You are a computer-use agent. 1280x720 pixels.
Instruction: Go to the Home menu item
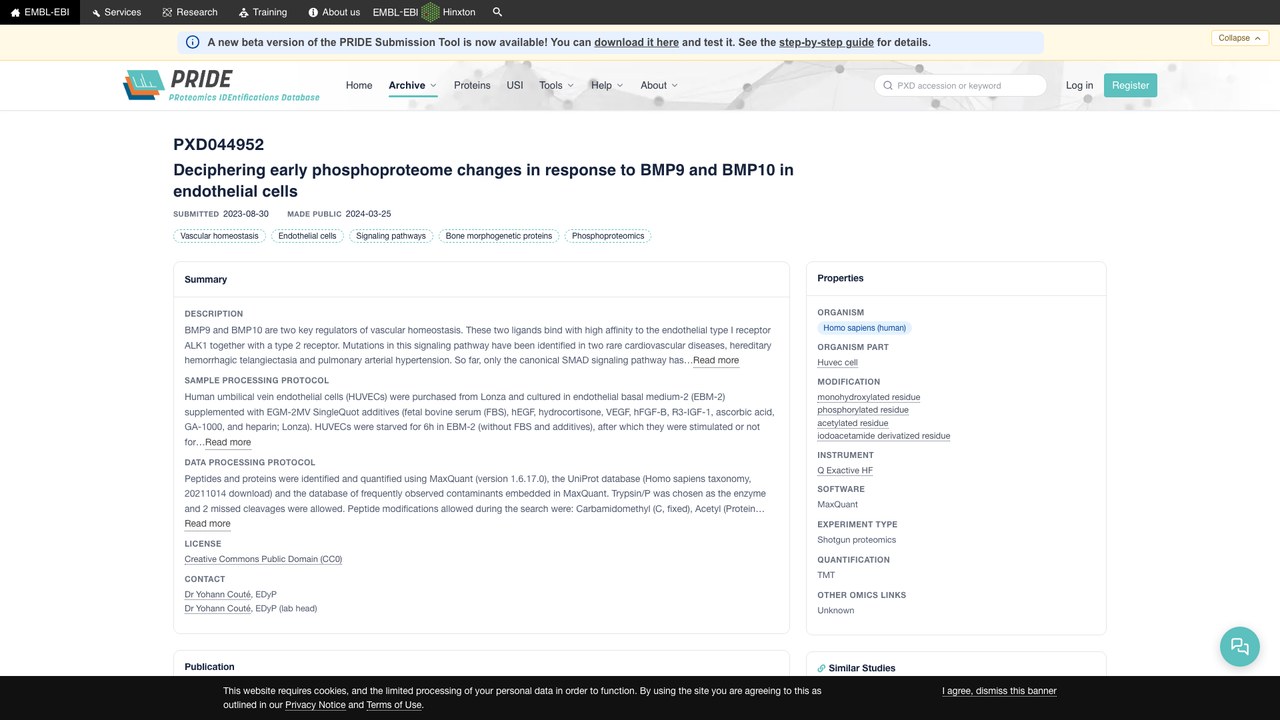(x=359, y=85)
